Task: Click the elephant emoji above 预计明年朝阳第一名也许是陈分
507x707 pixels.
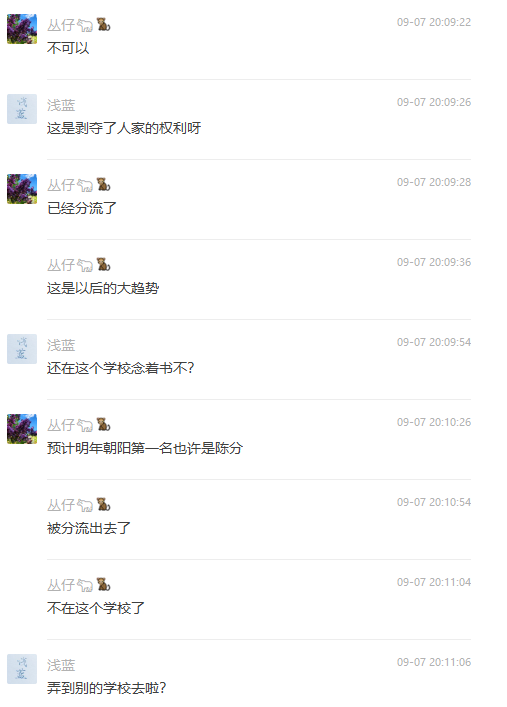Action: click(x=85, y=425)
